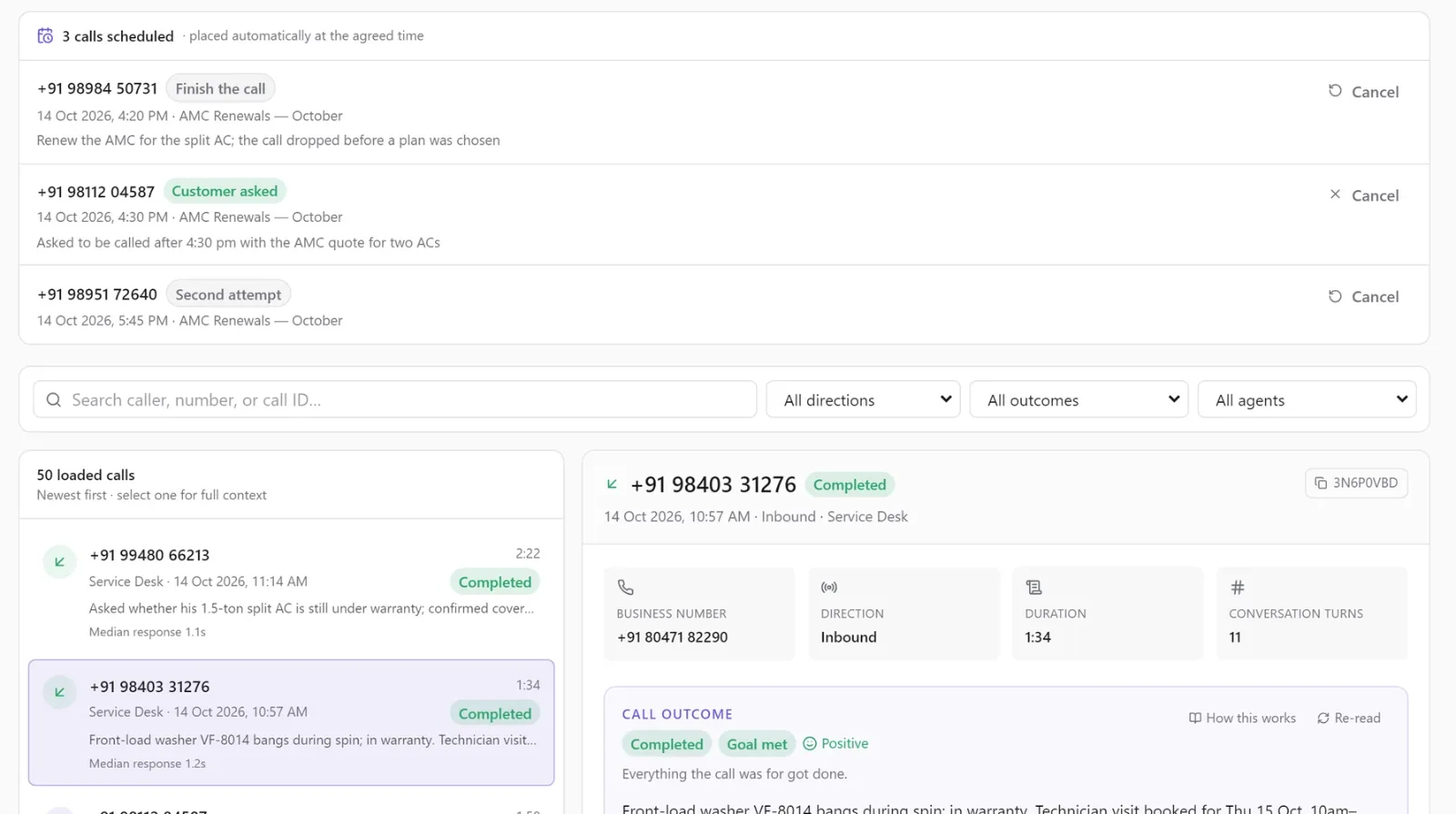This screenshot has width=1456, height=814.
Task: Click the search magnifier icon
Action: 54,399
